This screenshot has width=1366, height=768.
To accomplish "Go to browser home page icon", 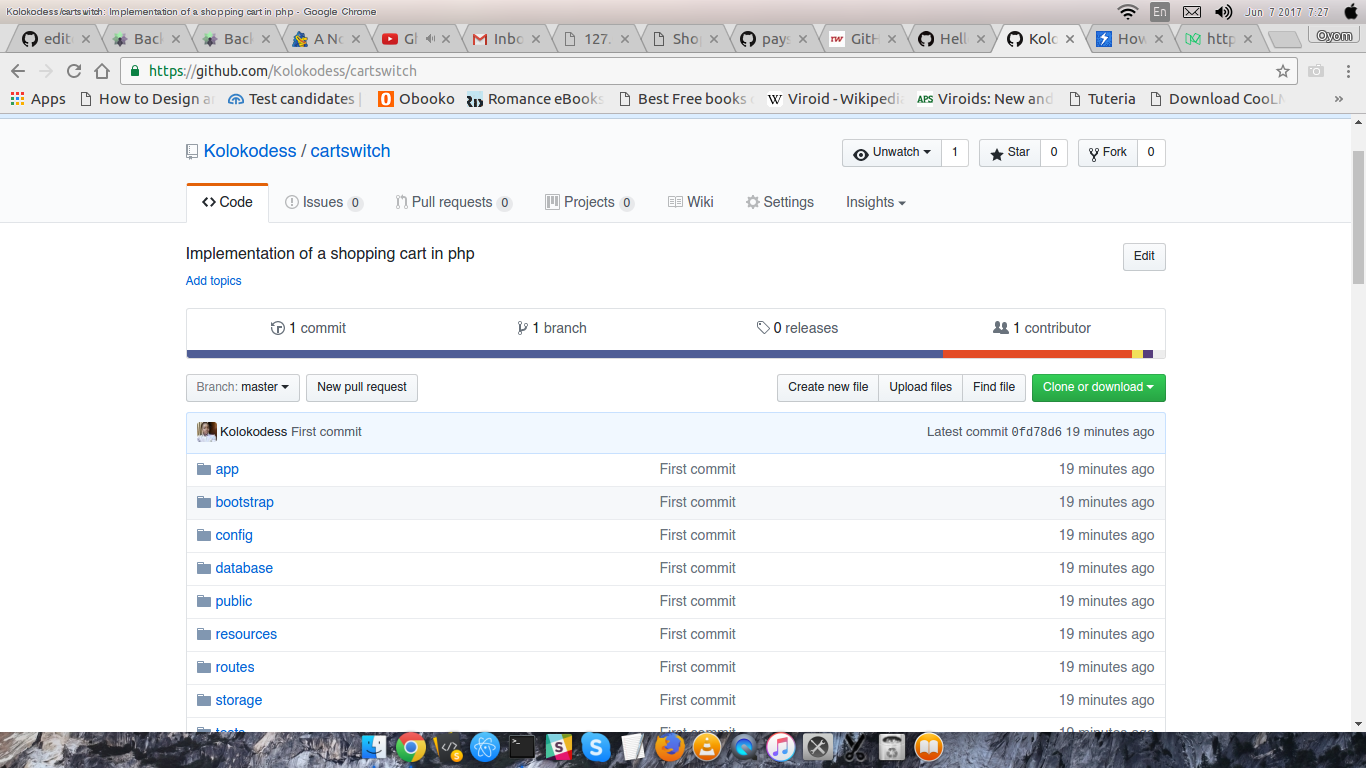I will [101, 71].
